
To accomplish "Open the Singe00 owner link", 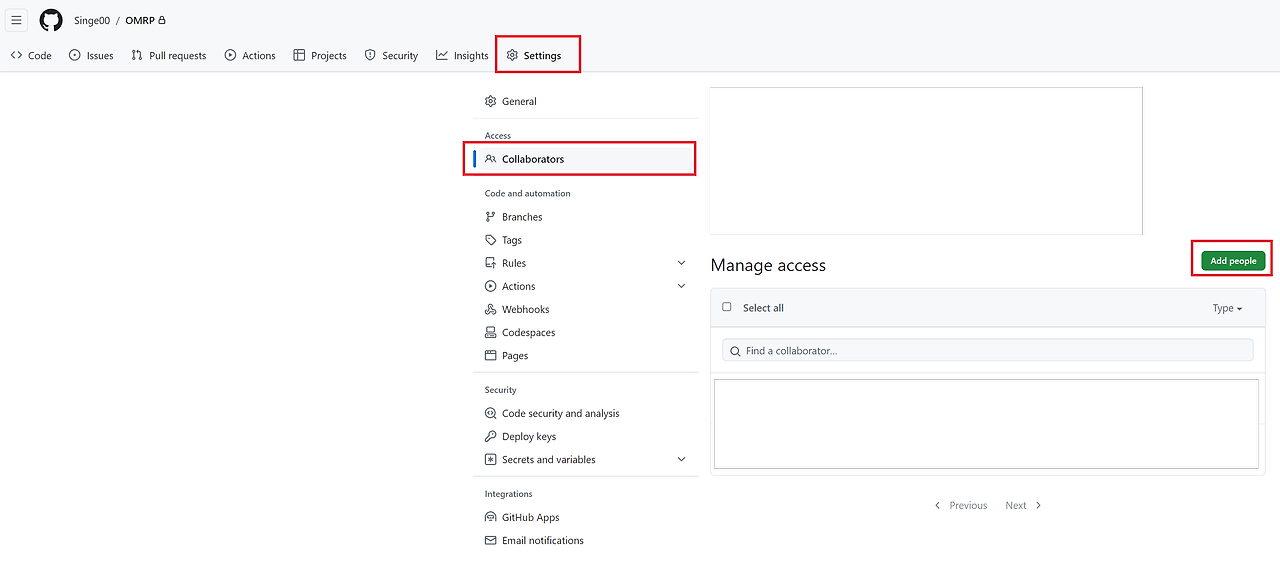I will point(92,20).
